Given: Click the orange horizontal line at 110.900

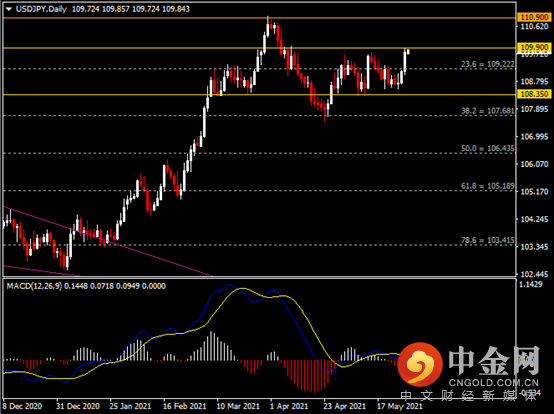Looking at the screenshot, I should point(260,18).
